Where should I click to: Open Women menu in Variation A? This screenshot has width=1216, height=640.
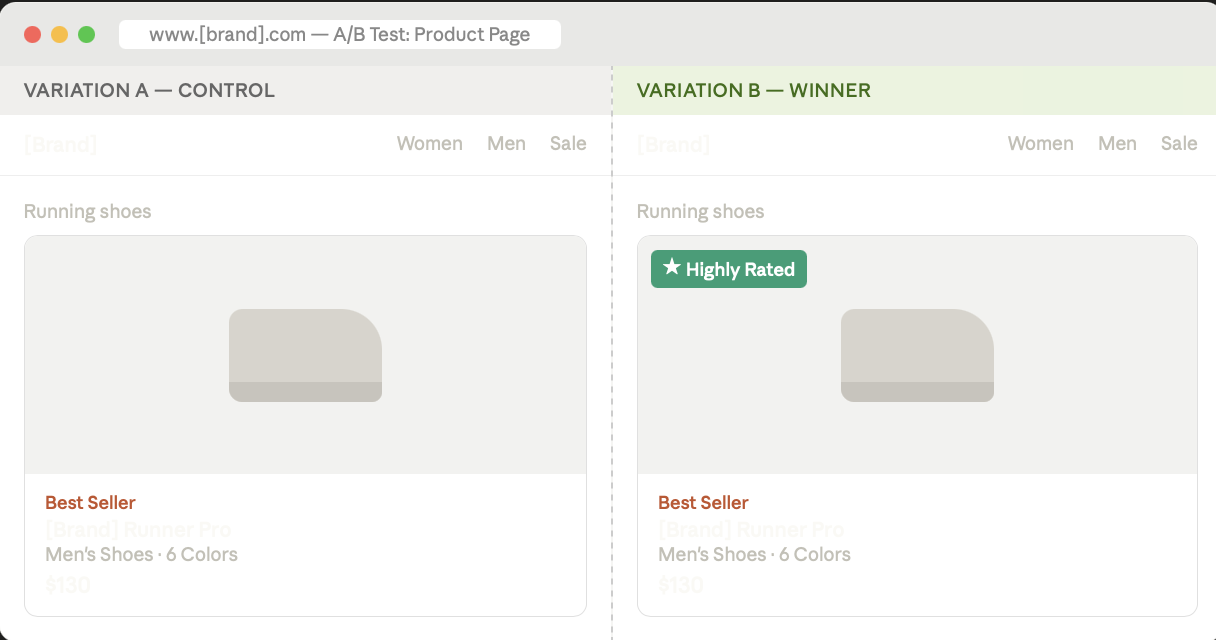click(429, 144)
